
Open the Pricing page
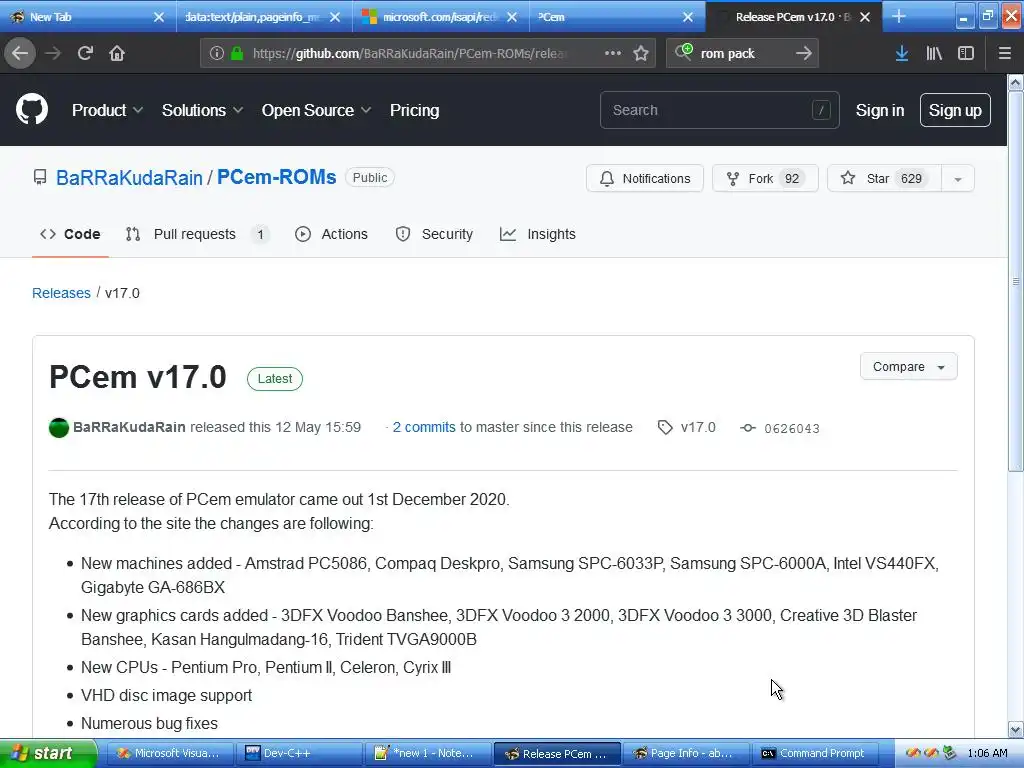click(x=415, y=110)
